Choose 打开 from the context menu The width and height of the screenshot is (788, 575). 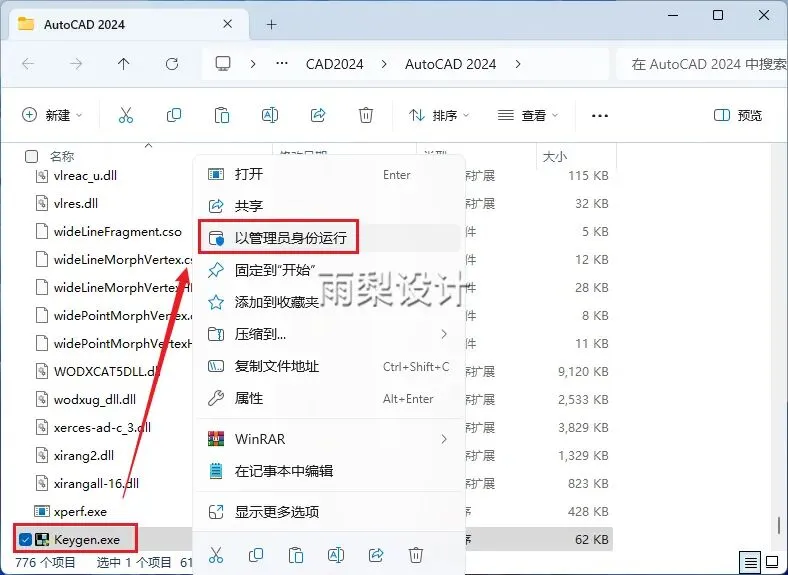329,174
